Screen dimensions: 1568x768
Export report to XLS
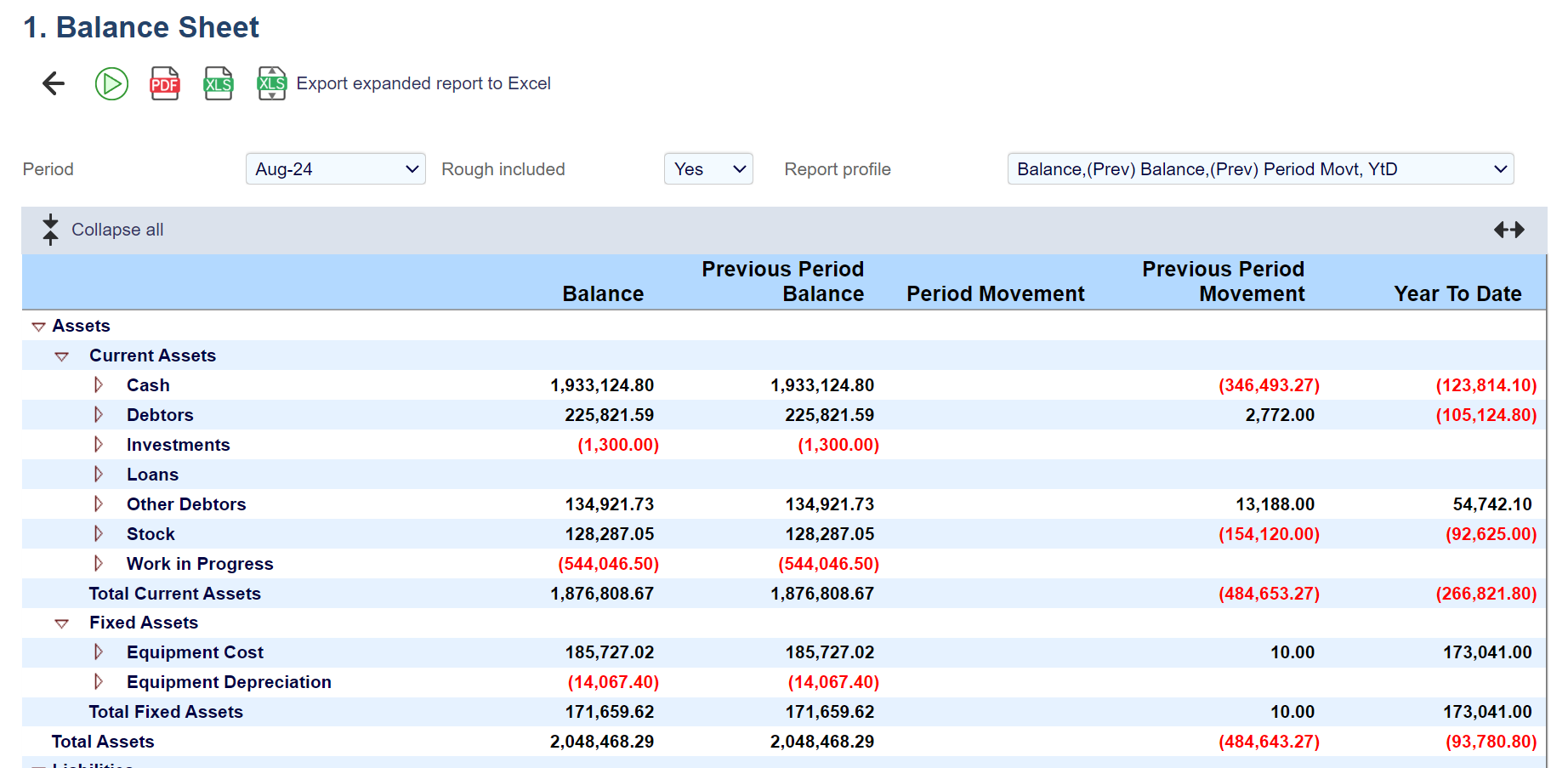pos(219,83)
